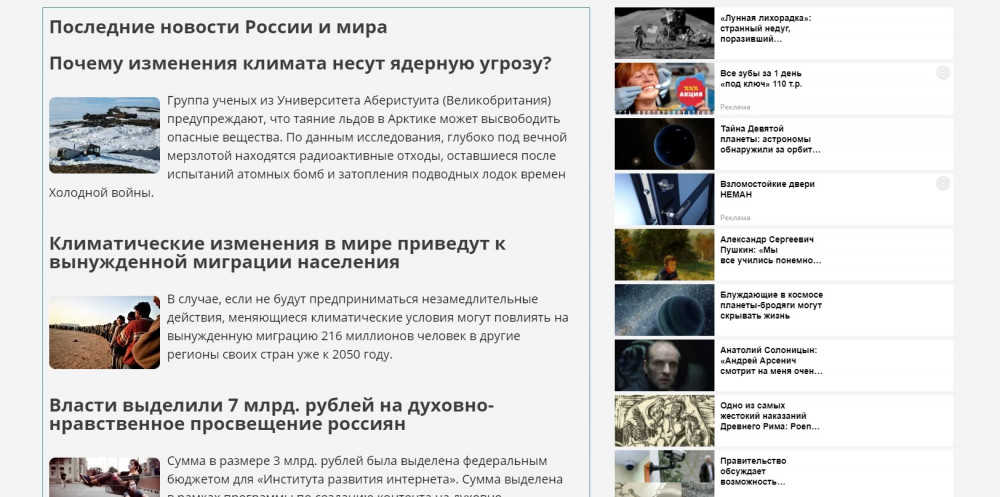Screen dimensions: 1000x497
Task: Open headline about forced population migration
Action: (x=277, y=253)
